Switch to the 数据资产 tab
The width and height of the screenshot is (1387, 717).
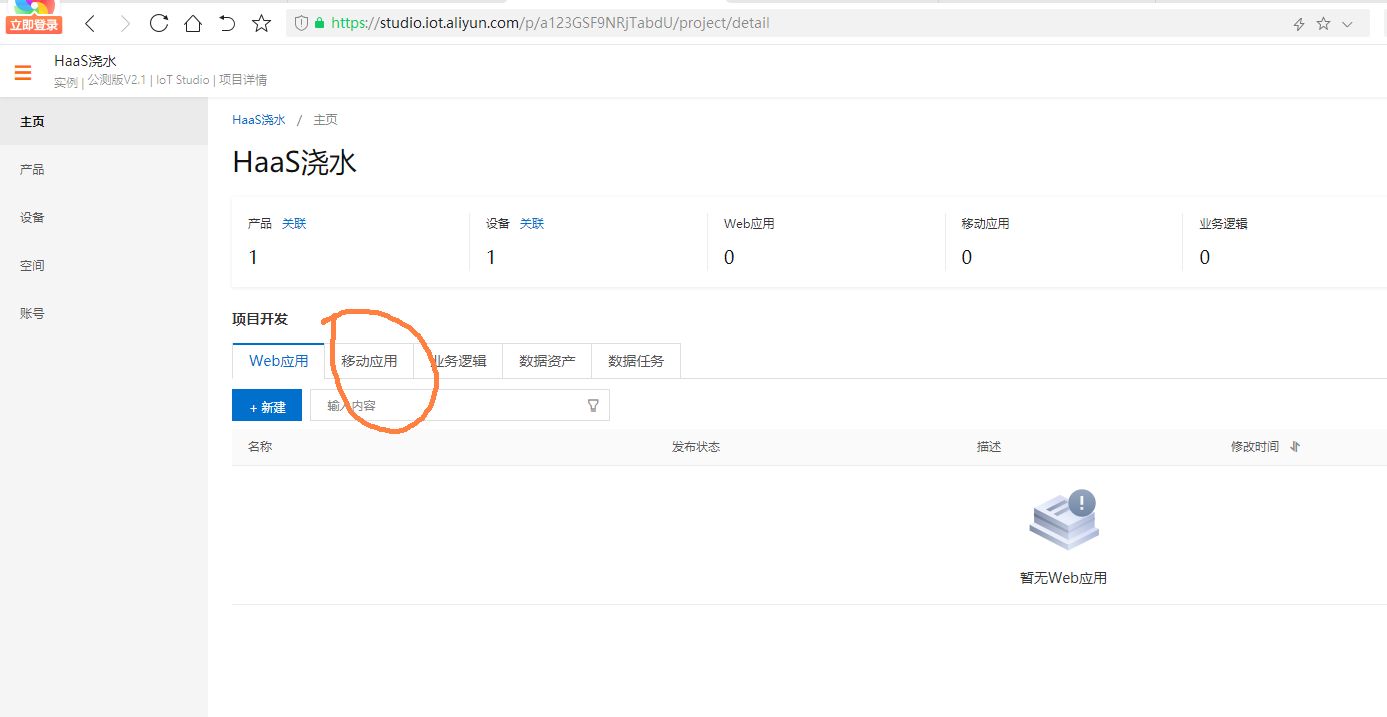pyautogui.click(x=547, y=361)
